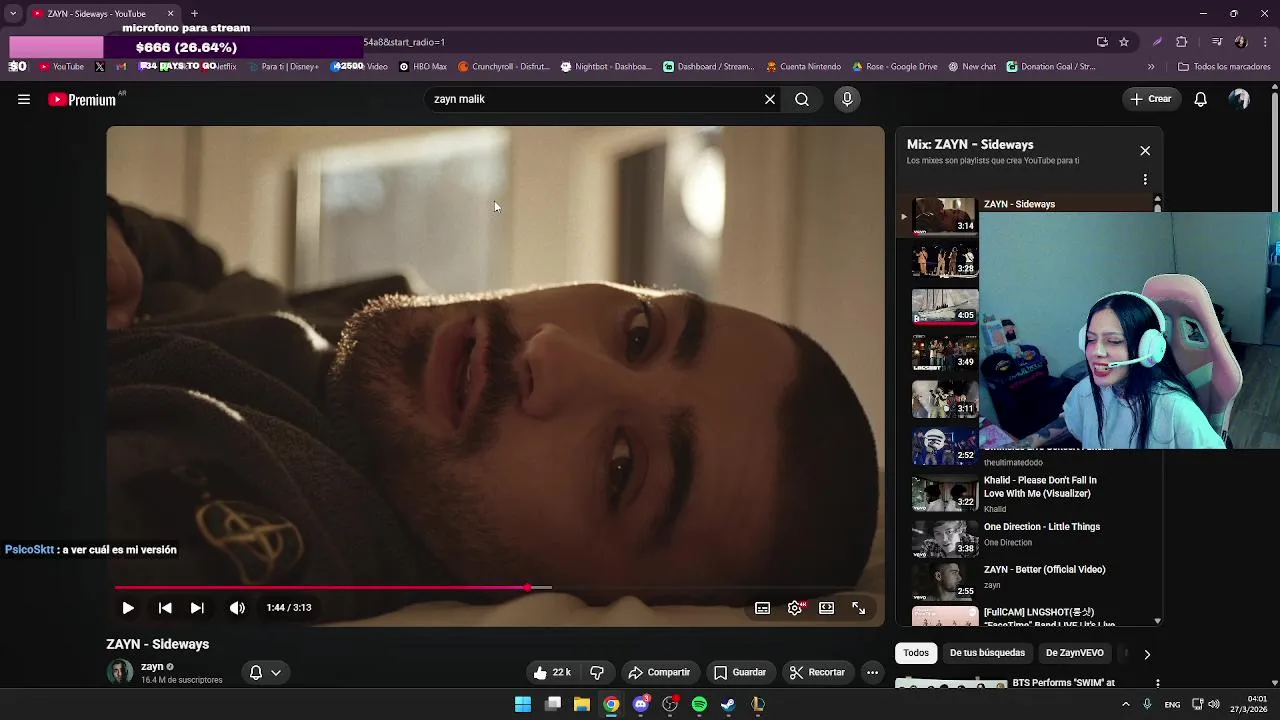Viewport: 1280px width, 720px height.
Task: Open Steam from the taskbar
Action: click(728, 705)
